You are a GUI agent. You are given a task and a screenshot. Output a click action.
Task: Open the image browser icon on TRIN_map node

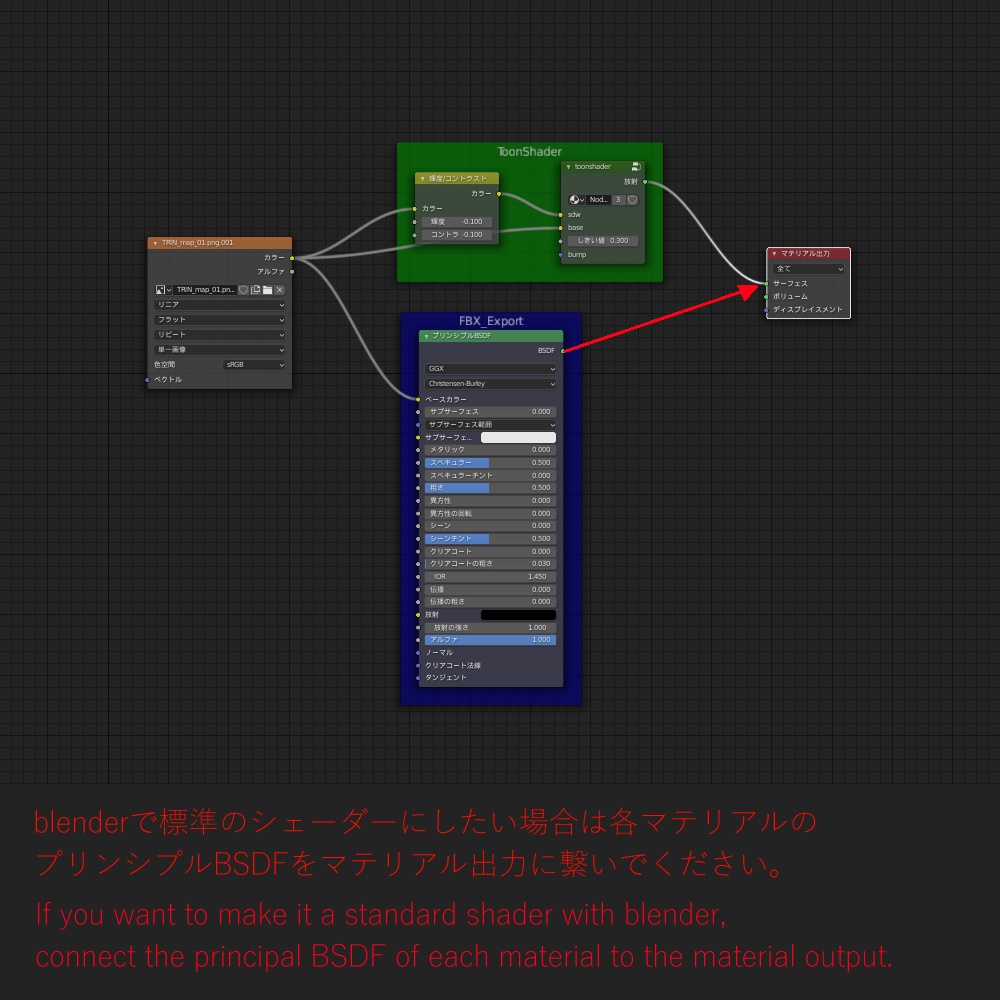[159, 289]
